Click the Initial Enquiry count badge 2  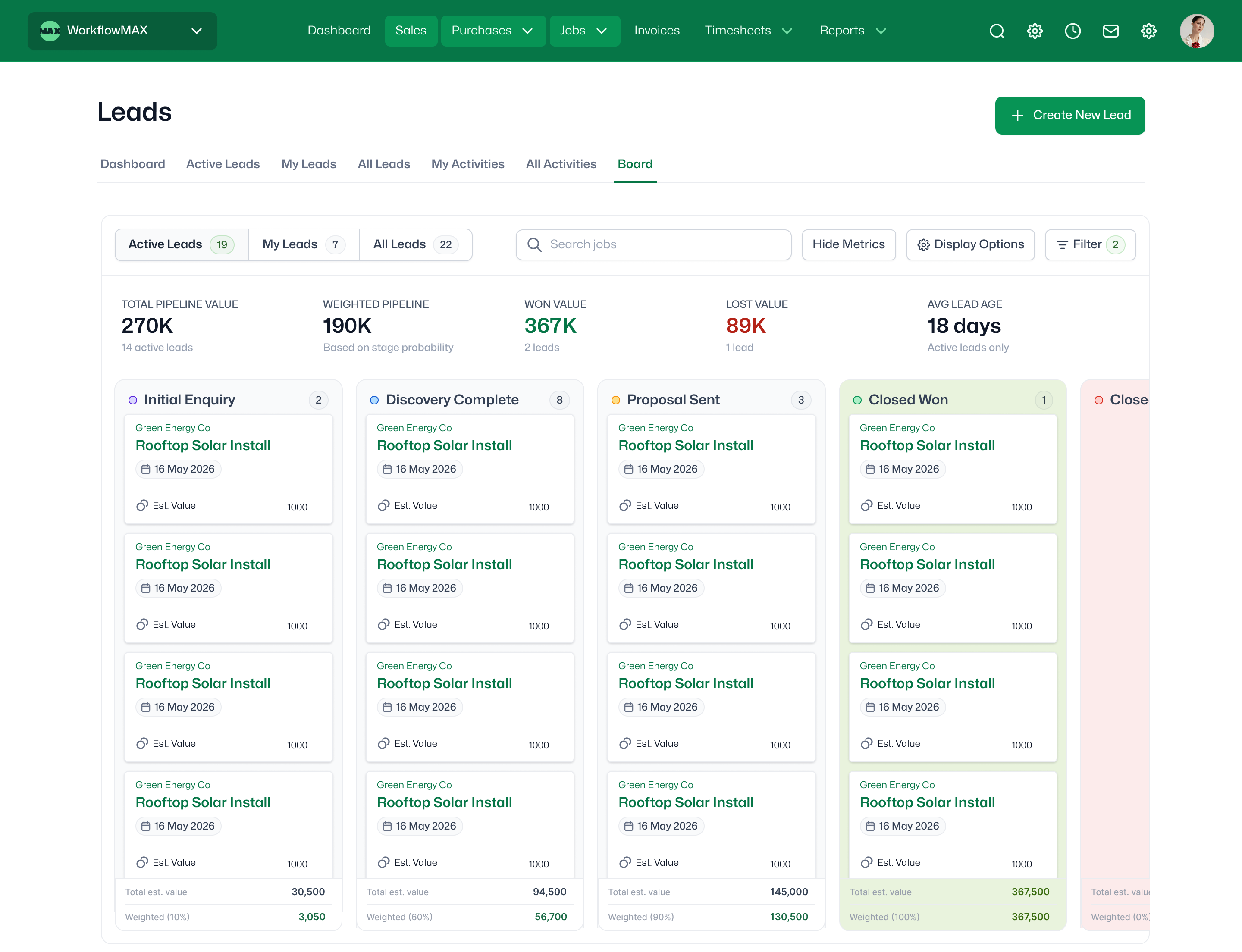point(319,400)
